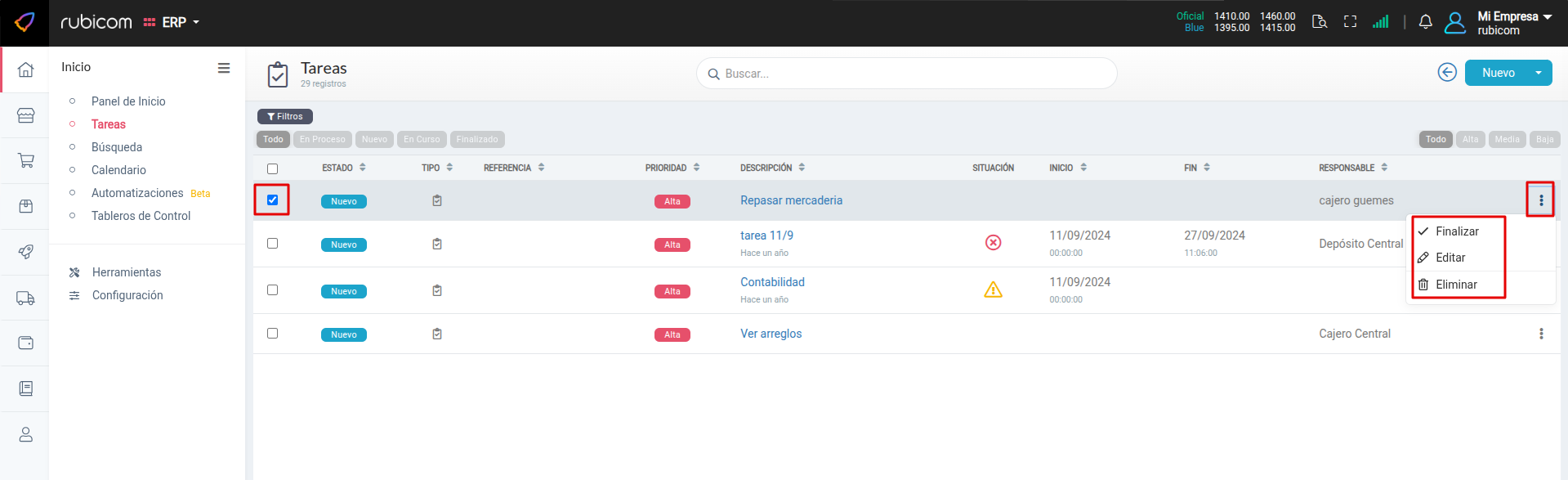Open the Contabilidad task link
The image size is (1568, 480).
(772, 282)
